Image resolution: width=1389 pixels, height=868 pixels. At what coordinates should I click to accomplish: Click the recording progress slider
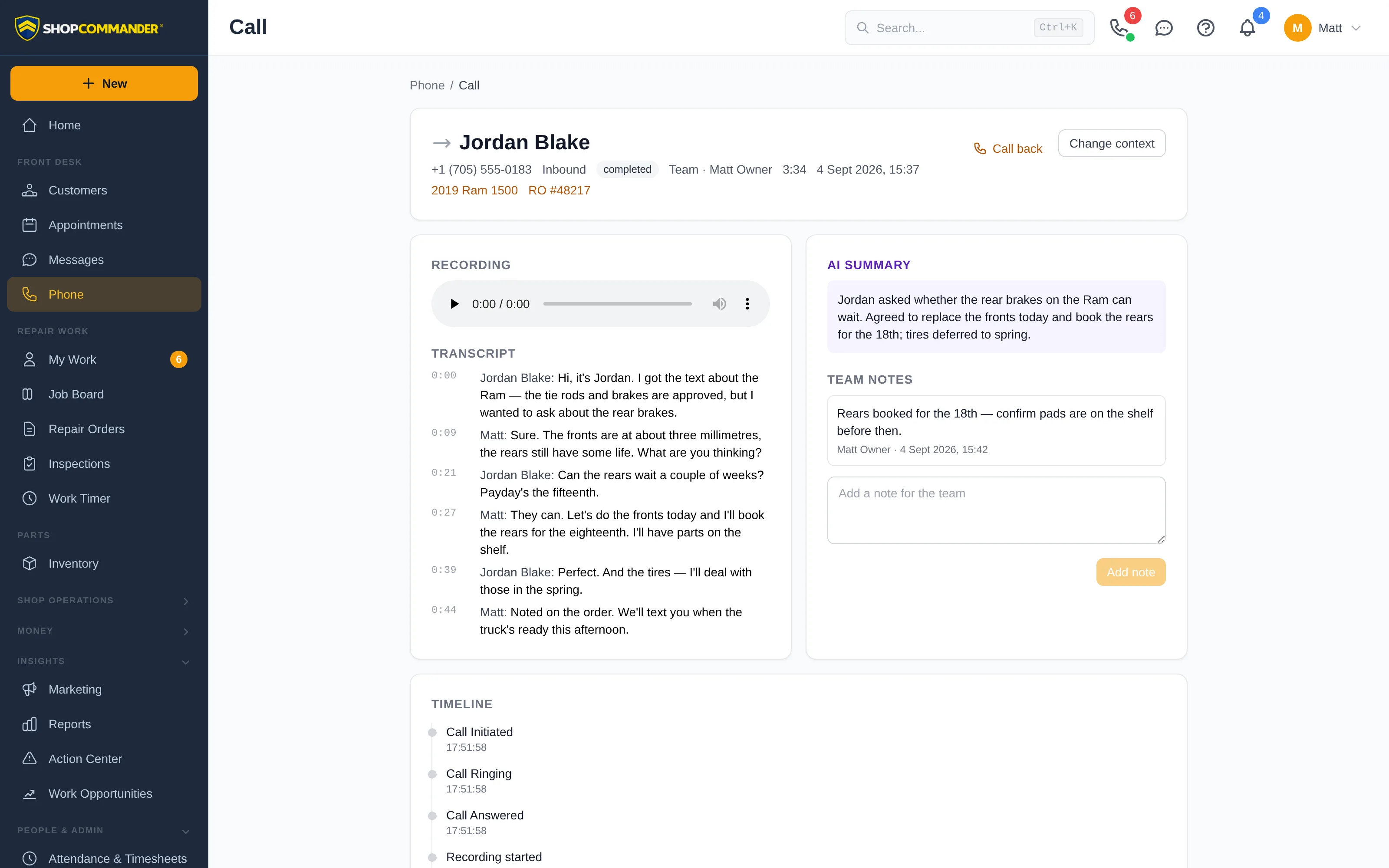pyautogui.click(x=617, y=304)
